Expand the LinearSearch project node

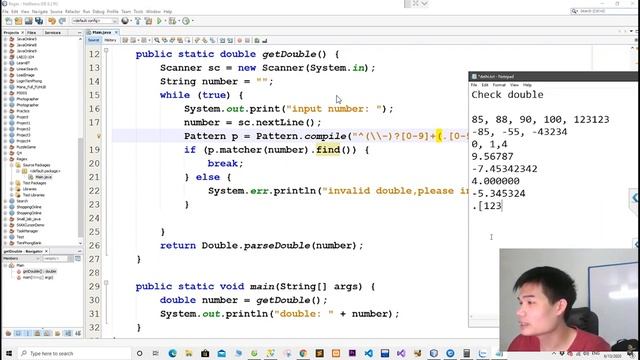pos(6,69)
